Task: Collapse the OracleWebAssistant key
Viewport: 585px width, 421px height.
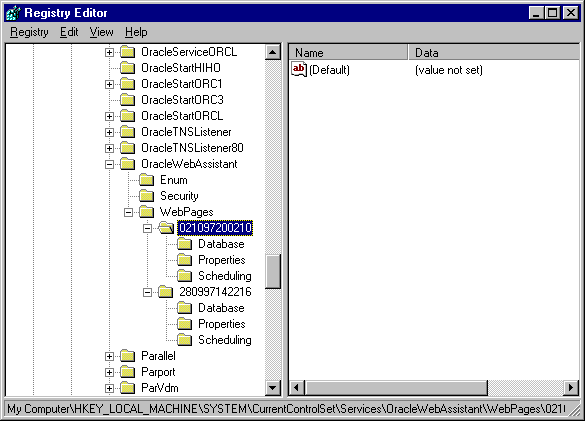Action: point(109,165)
